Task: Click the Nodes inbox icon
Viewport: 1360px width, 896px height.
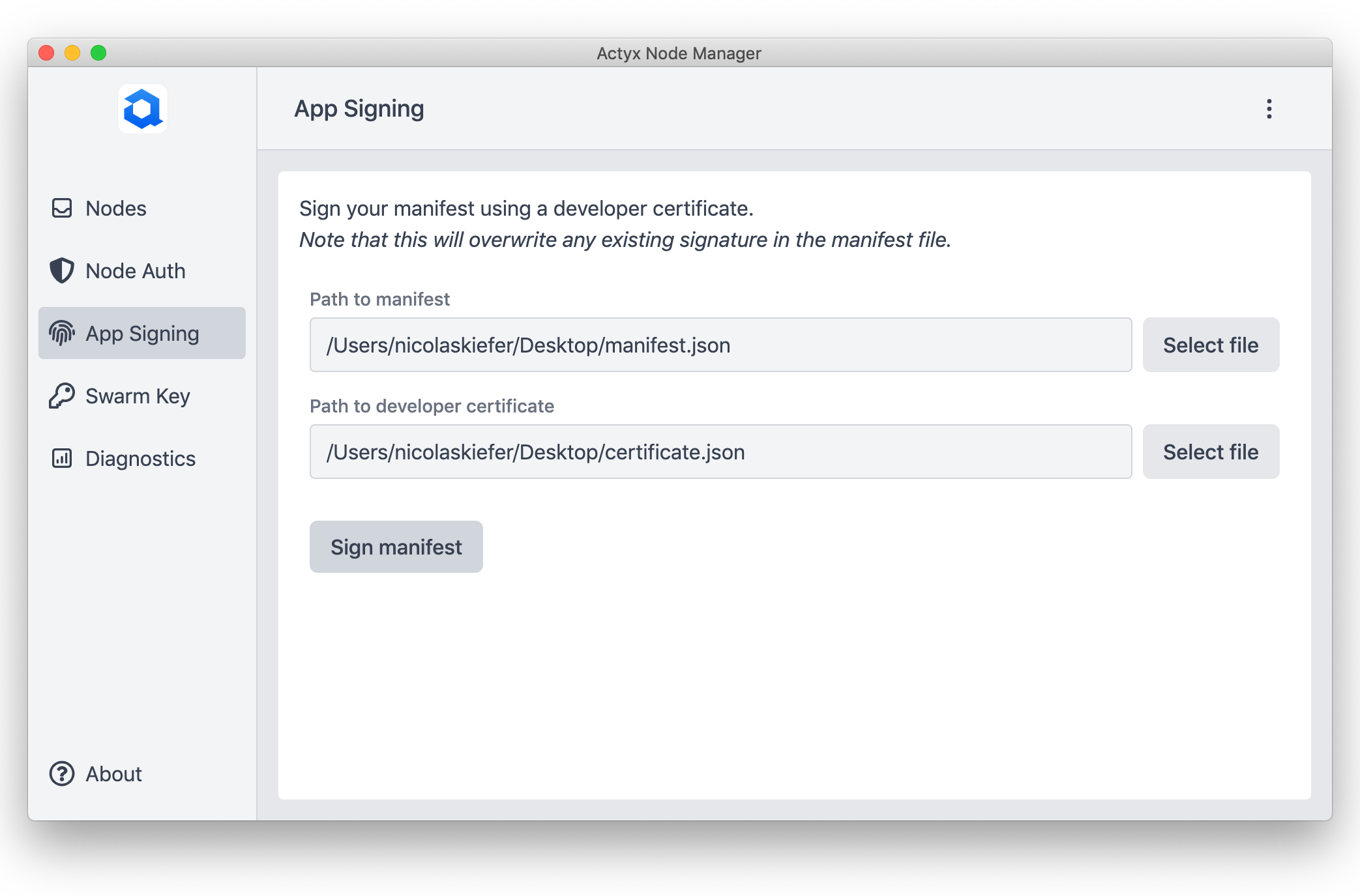Action: click(62, 209)
